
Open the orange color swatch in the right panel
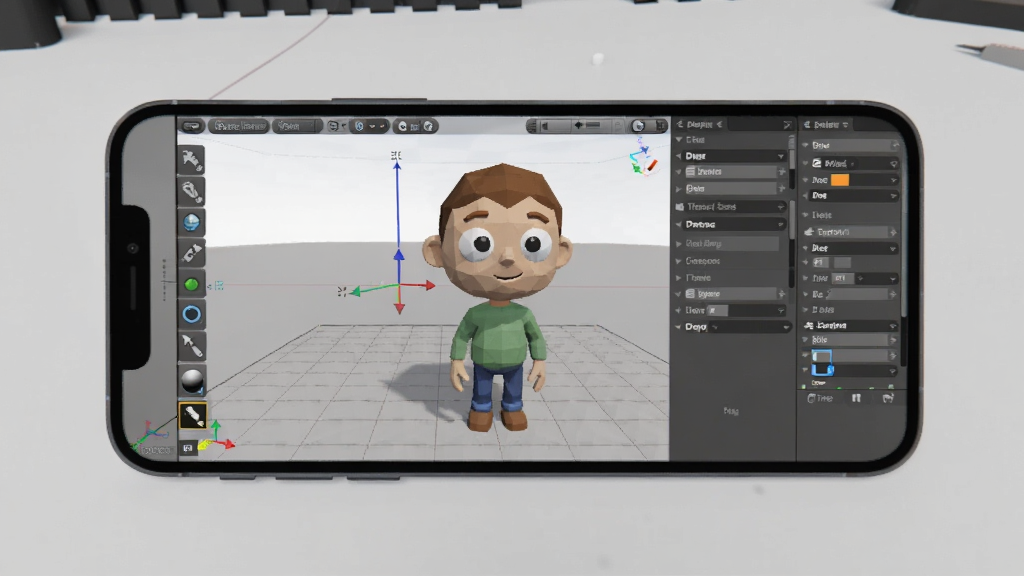tap(840, 180)
